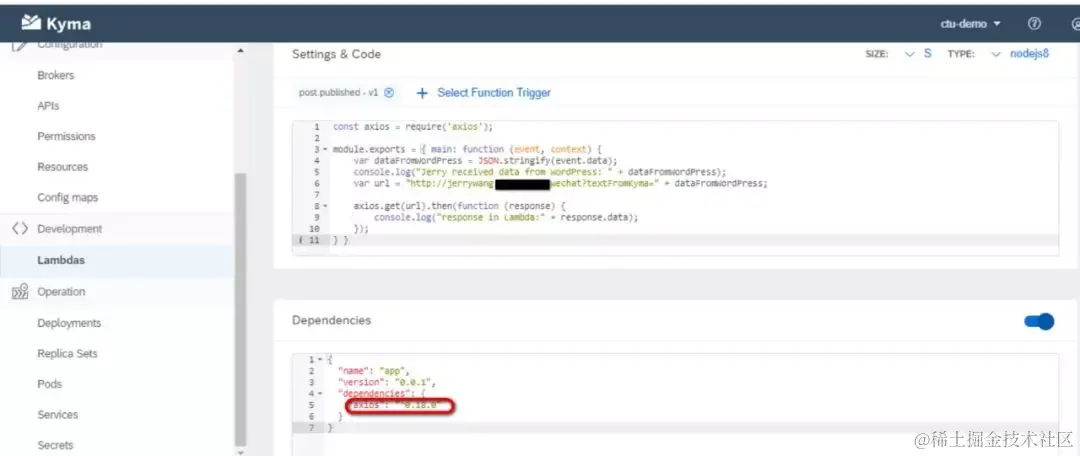Click the Settings & Code heading
This screenshot has width=1080, height=456.
pyautogui.click(x=336, y=54)
